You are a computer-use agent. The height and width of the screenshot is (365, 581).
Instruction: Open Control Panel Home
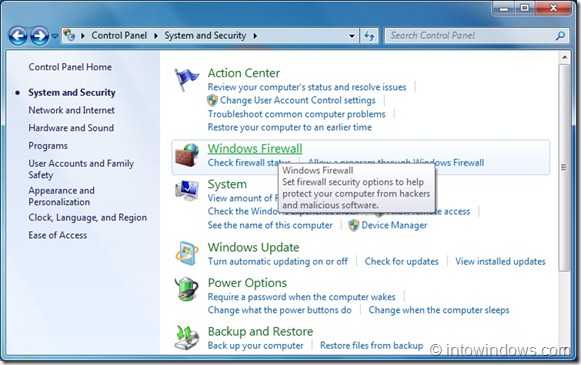[70, 67]
